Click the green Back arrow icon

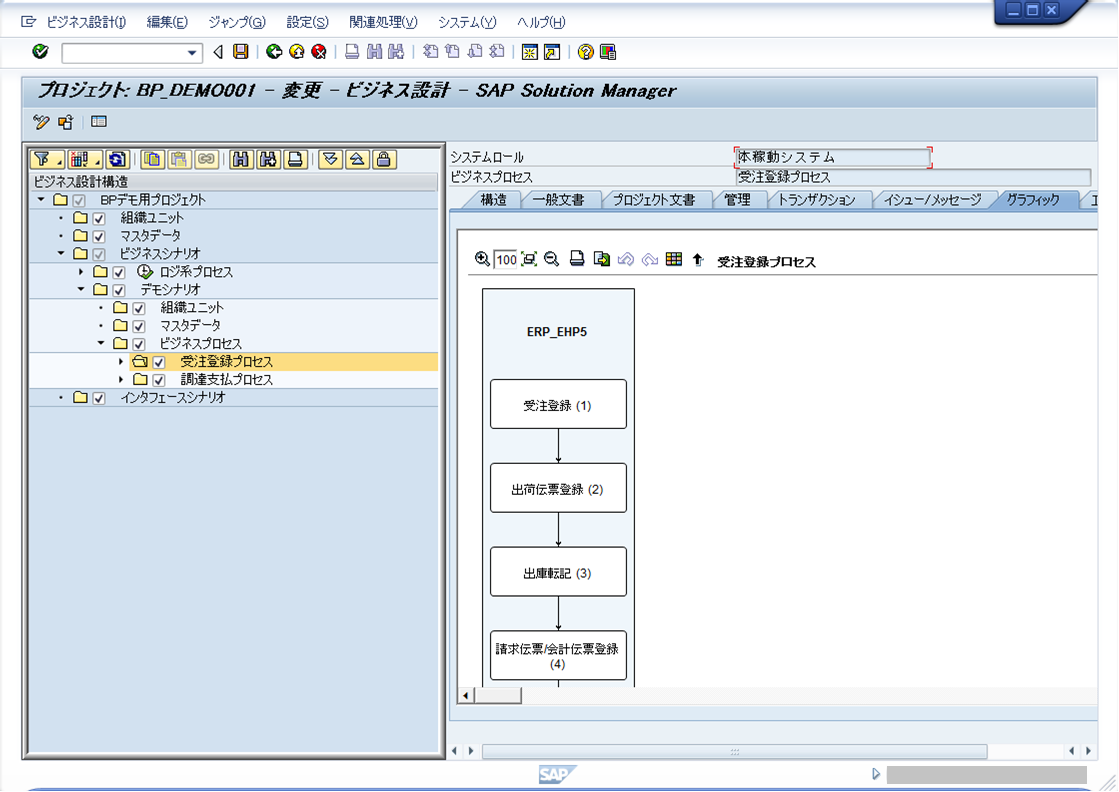pyautogui.click(x=274, y=51)
